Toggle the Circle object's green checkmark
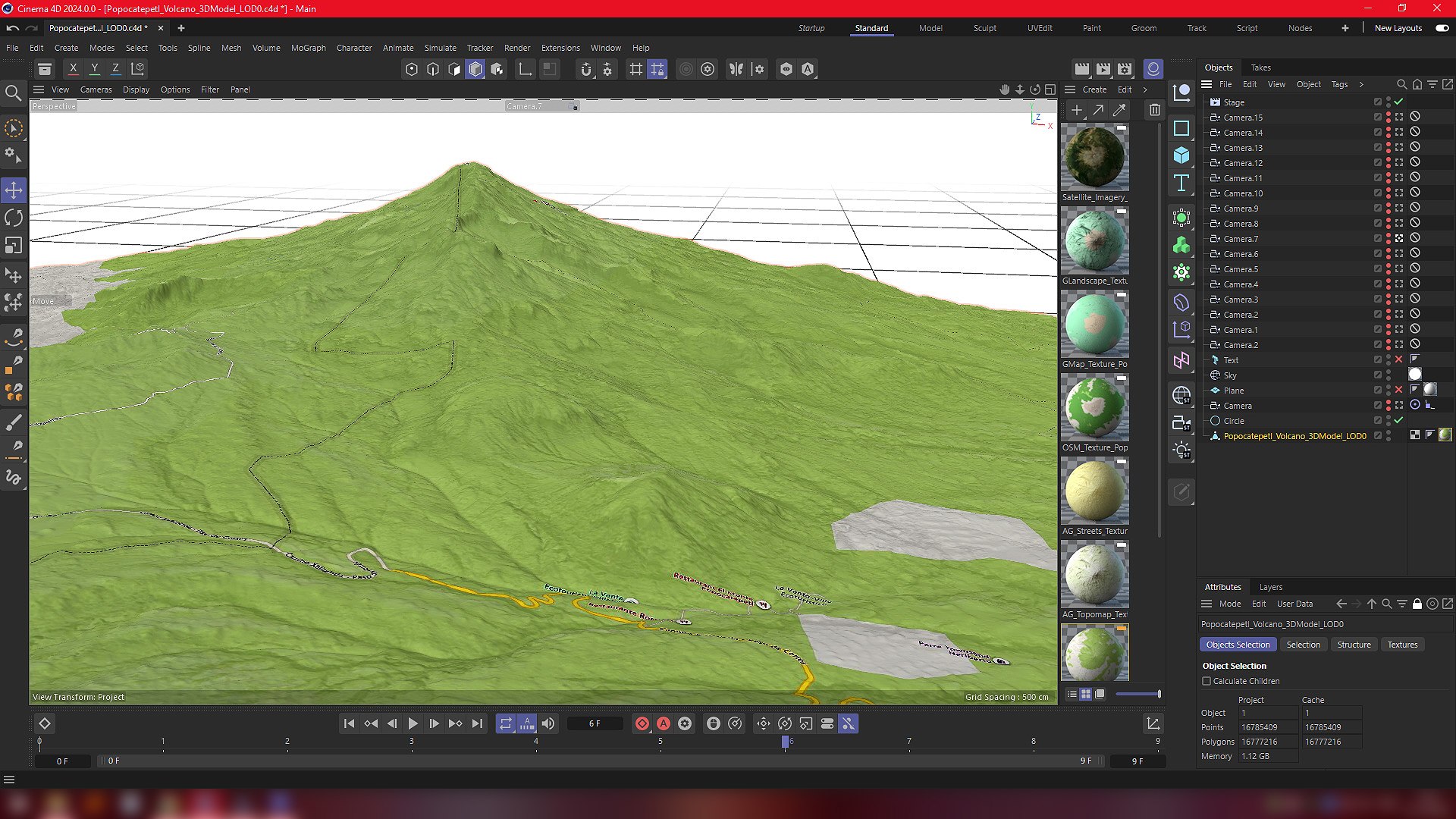The height and width of the screenshot is (819, 1456). coord(1399,420)
